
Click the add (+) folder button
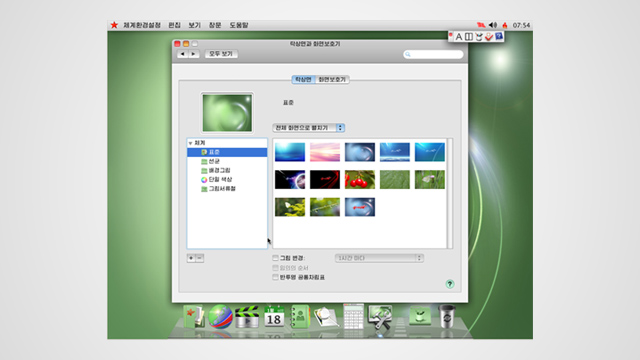point(191,258)
